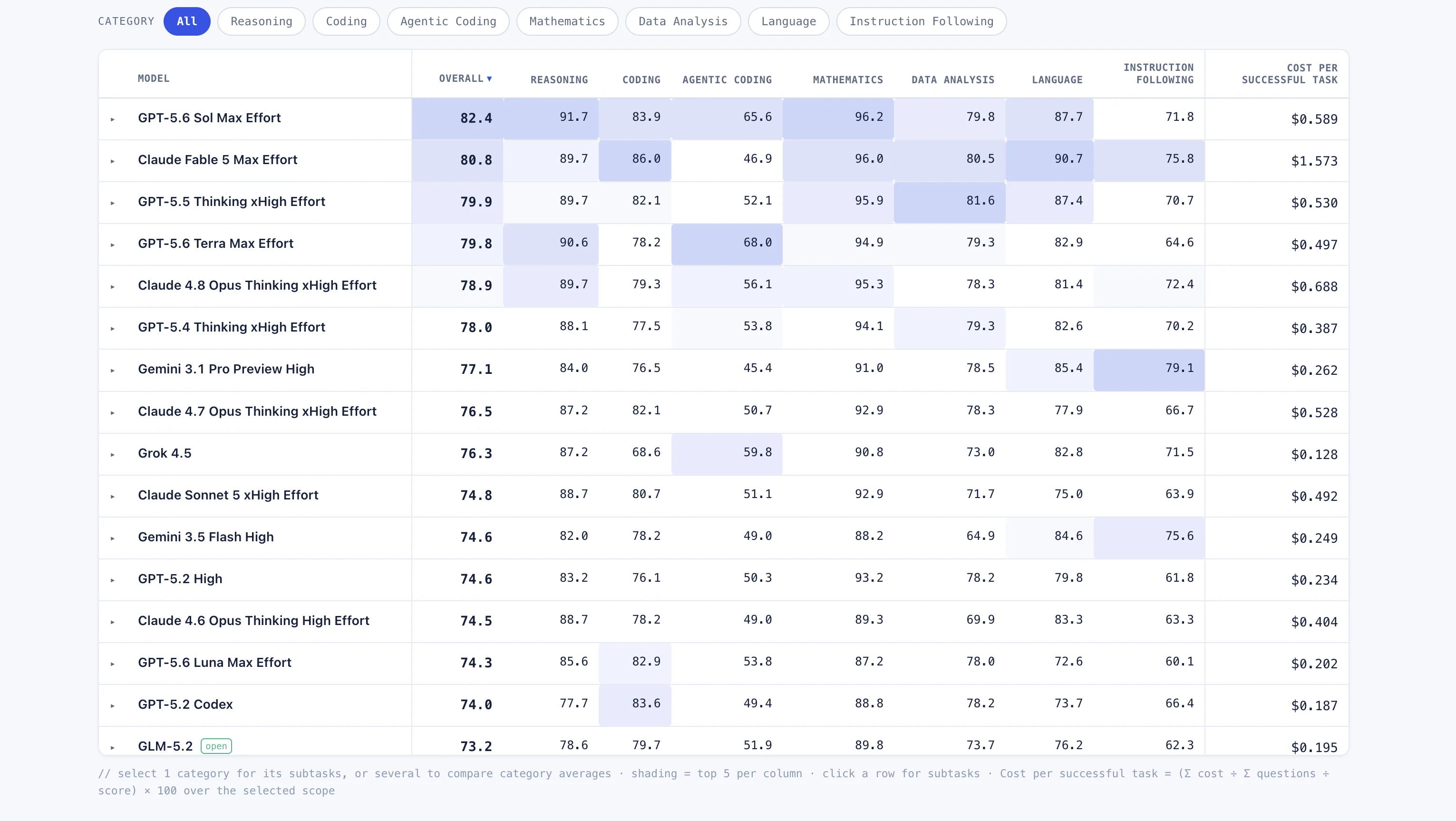
Task: Sort by the Agentic Coding column header
Action: (x=727, y=80)
